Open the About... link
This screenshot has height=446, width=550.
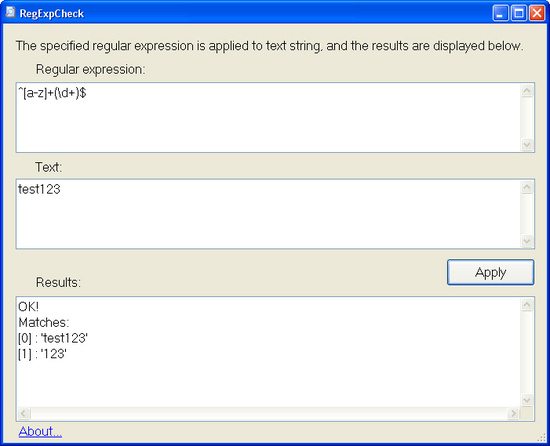[40, 431]
